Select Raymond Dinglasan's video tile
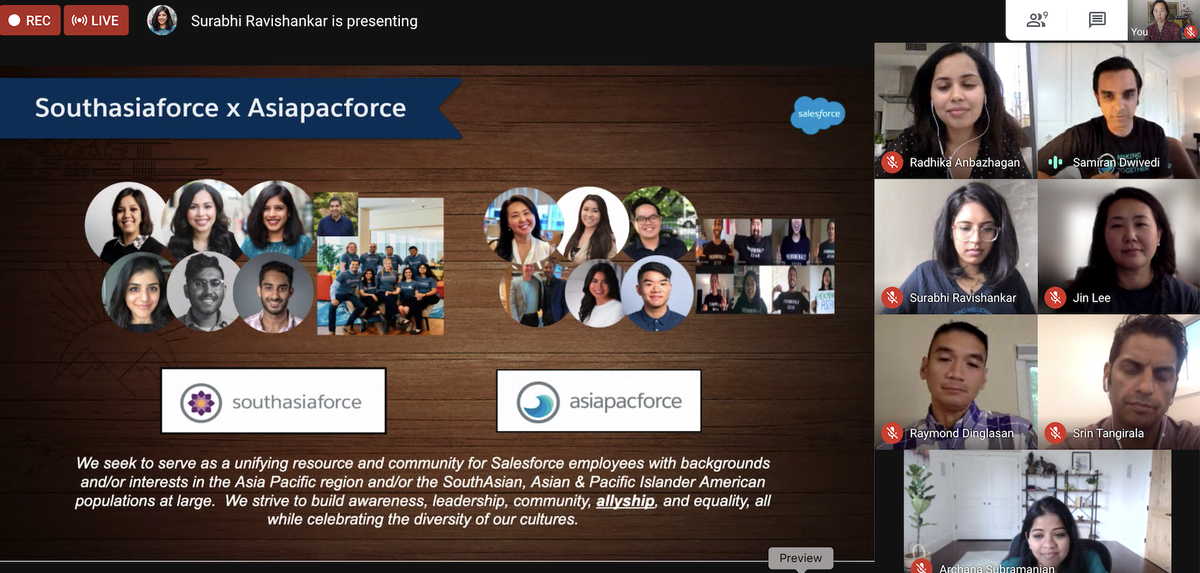This screenshot has width=1200, height=573. pyautogui.click(x=955, y=382)
